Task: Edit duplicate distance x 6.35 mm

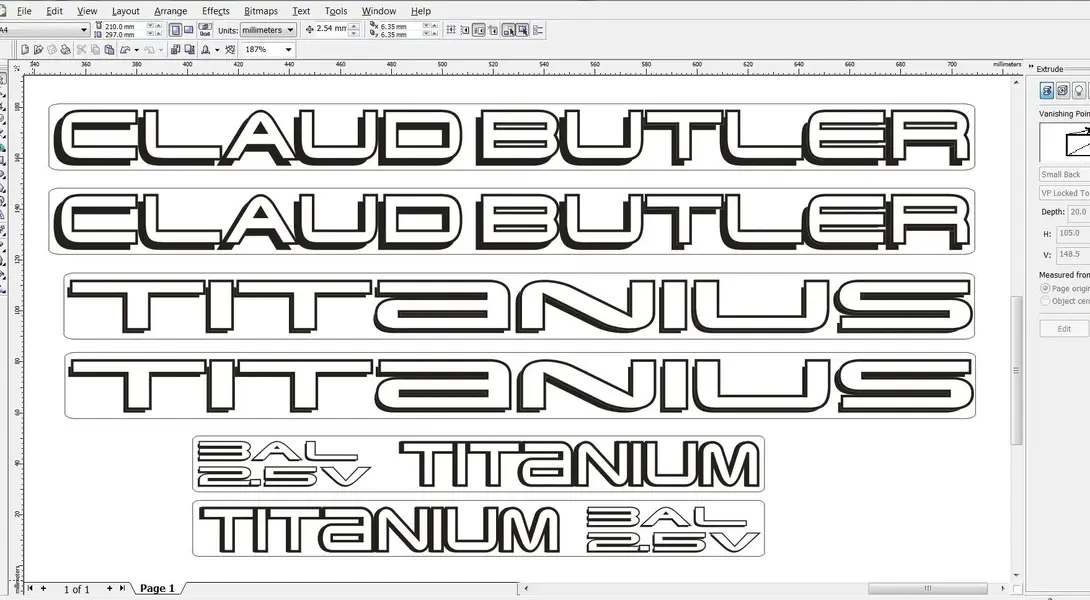Action: pos(400,26)
